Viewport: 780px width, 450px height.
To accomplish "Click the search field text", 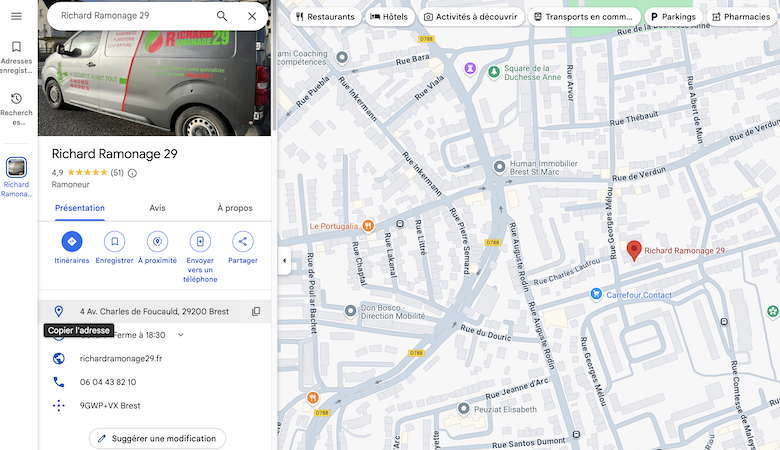I will 105,16.
